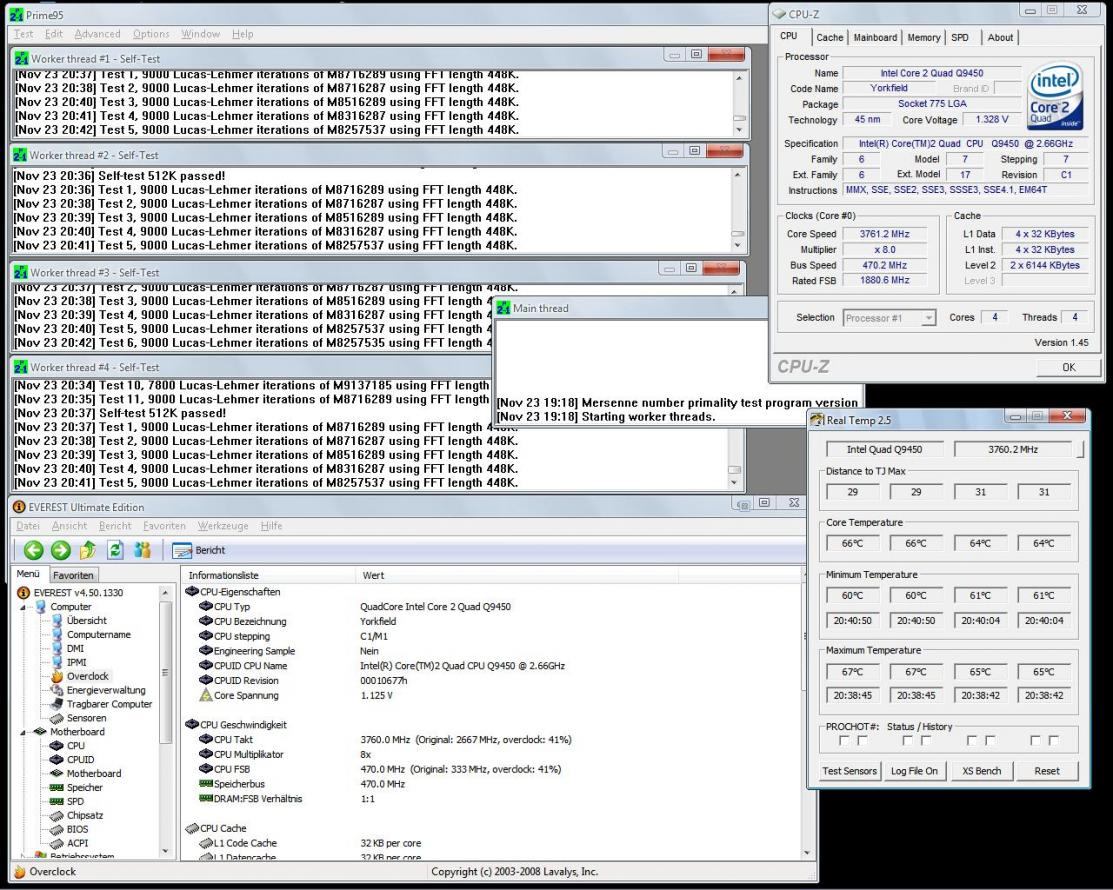Select DMI in the Computer tree
Screen dimensions: 1113x890
point(75,648)
